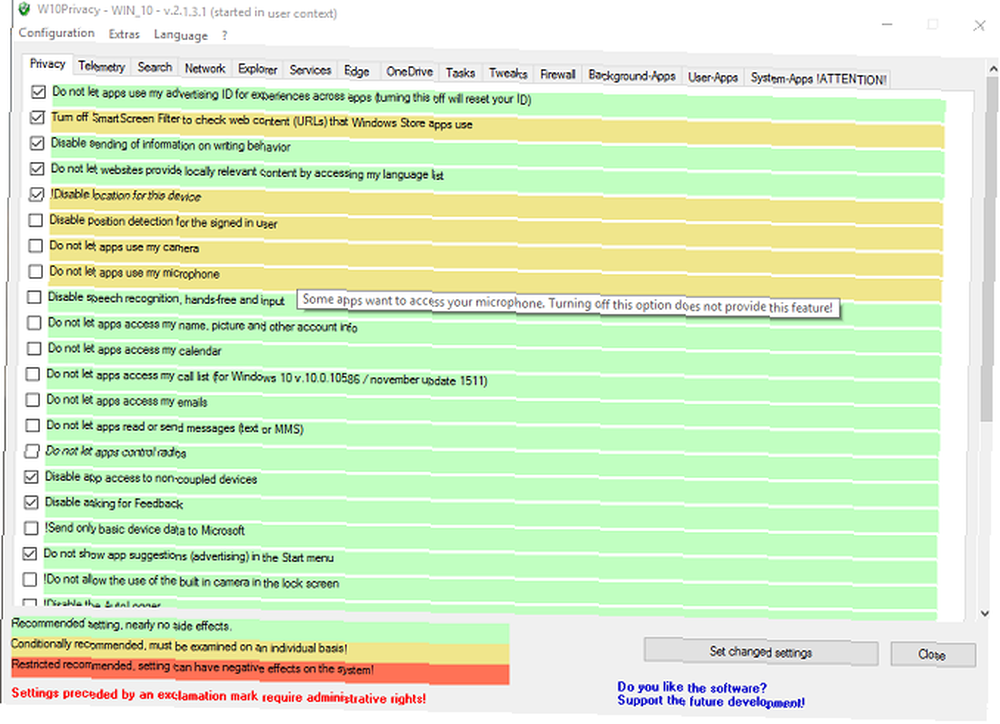Switch to the Background-Apps tab
Image resolution: width=1000 pixels, height=724 pixels.
tap(631, 76)
